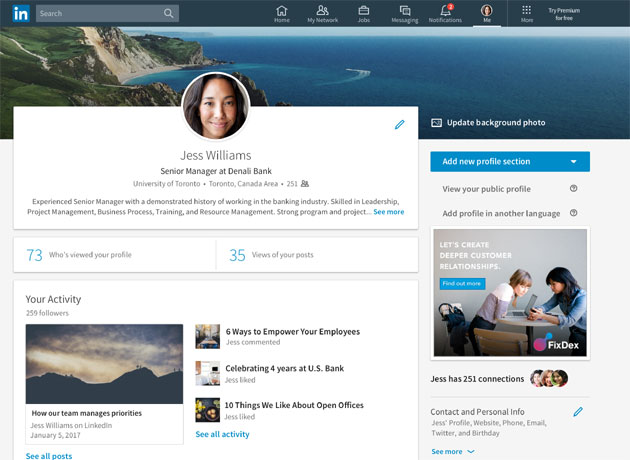
Task: Click the LinkedIn logo icon
Action: (x=20, y=13)
